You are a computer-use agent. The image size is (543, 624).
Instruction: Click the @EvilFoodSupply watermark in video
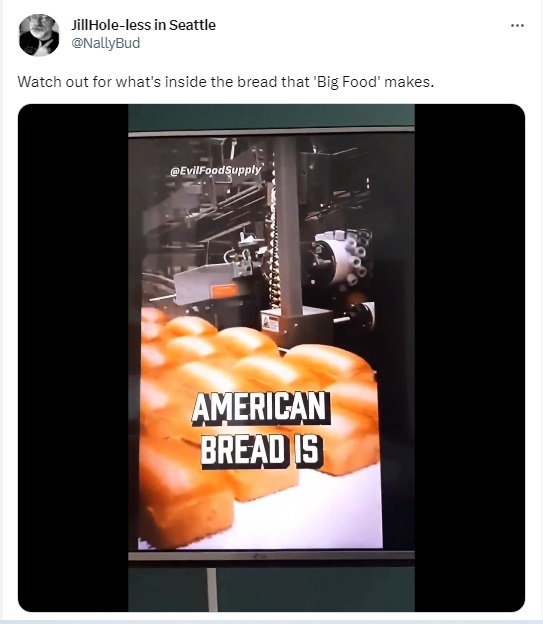pyautogui.click(x=215, y=170)
